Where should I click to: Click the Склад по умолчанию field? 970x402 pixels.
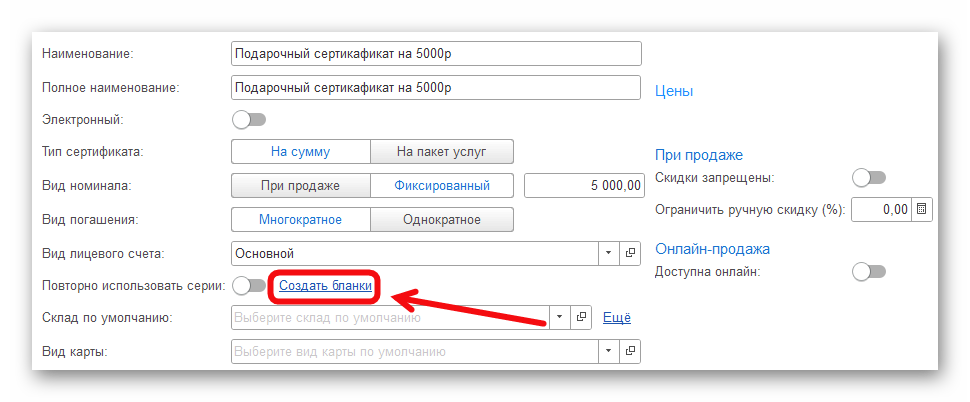(x=390, y=317)
